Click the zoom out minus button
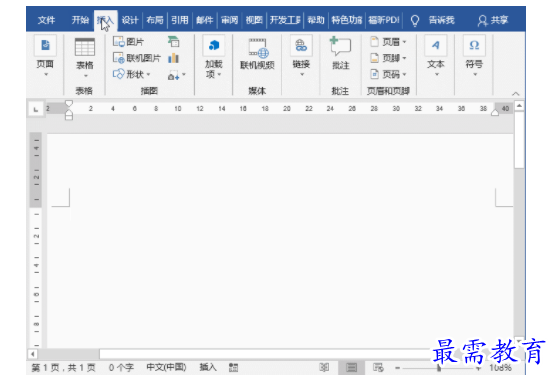The width and height of the screenshot is (554, 383). coord(397,368)
